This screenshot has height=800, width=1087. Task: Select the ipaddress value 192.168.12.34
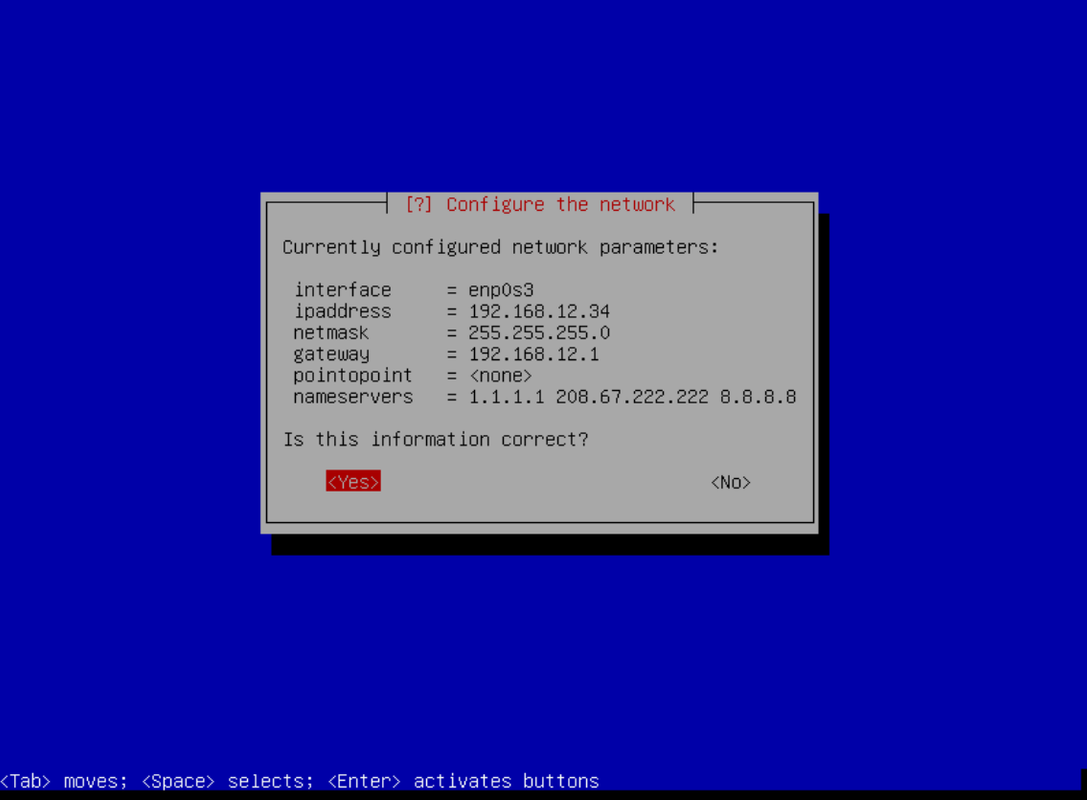click(539, 311)
